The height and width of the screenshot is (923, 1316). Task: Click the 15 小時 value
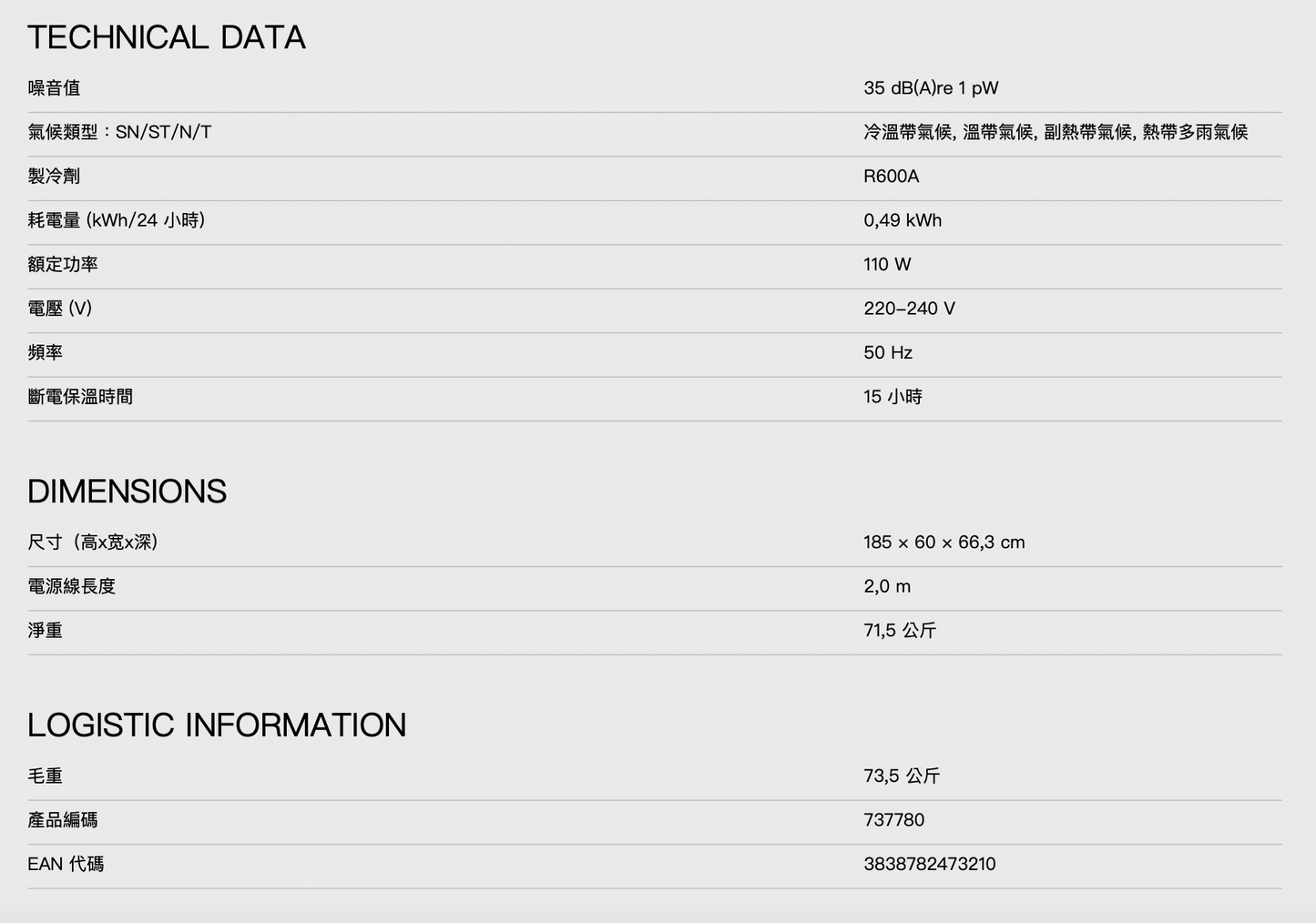tap(893, 397)
